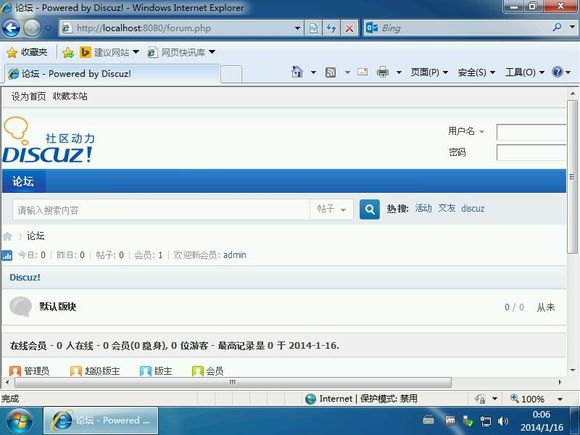Click the 会员 legend icon
Viewport: 580px width, 435px height.
tap(198, 371)
